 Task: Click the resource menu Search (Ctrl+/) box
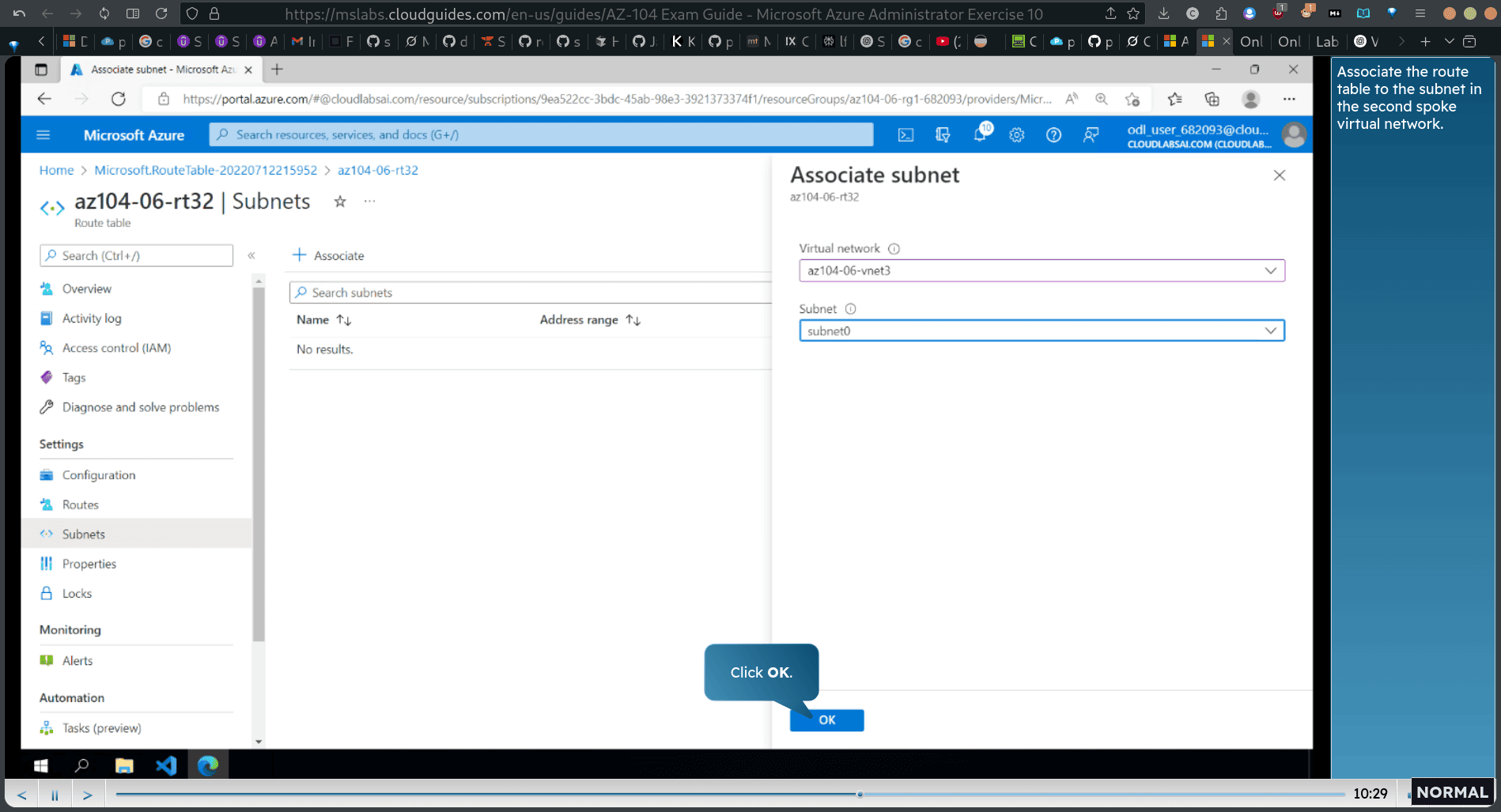click(x=136, y=255)
